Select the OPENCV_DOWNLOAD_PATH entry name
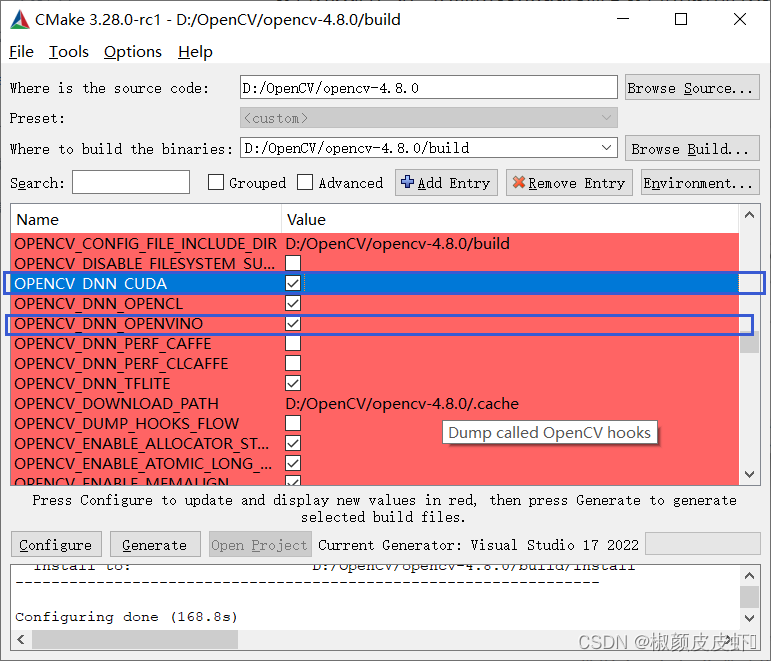 [116, 403]
